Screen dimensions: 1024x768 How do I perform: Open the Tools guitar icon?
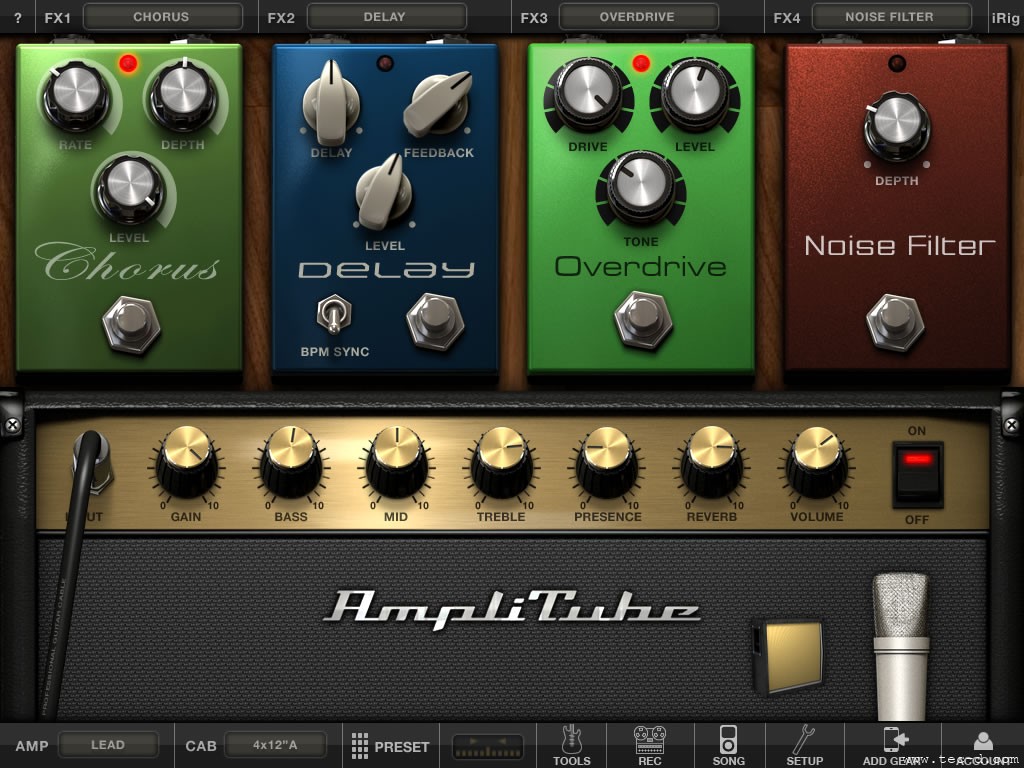[571, 745]
